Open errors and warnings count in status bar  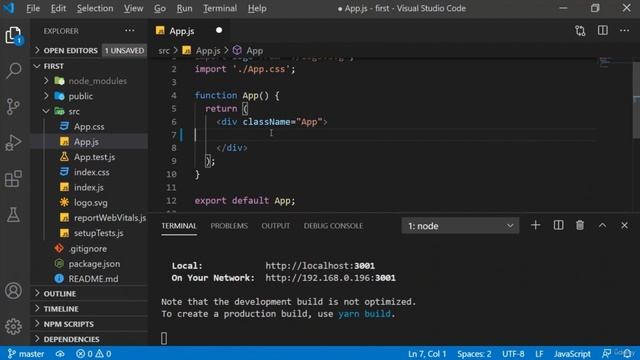point(93,353)
